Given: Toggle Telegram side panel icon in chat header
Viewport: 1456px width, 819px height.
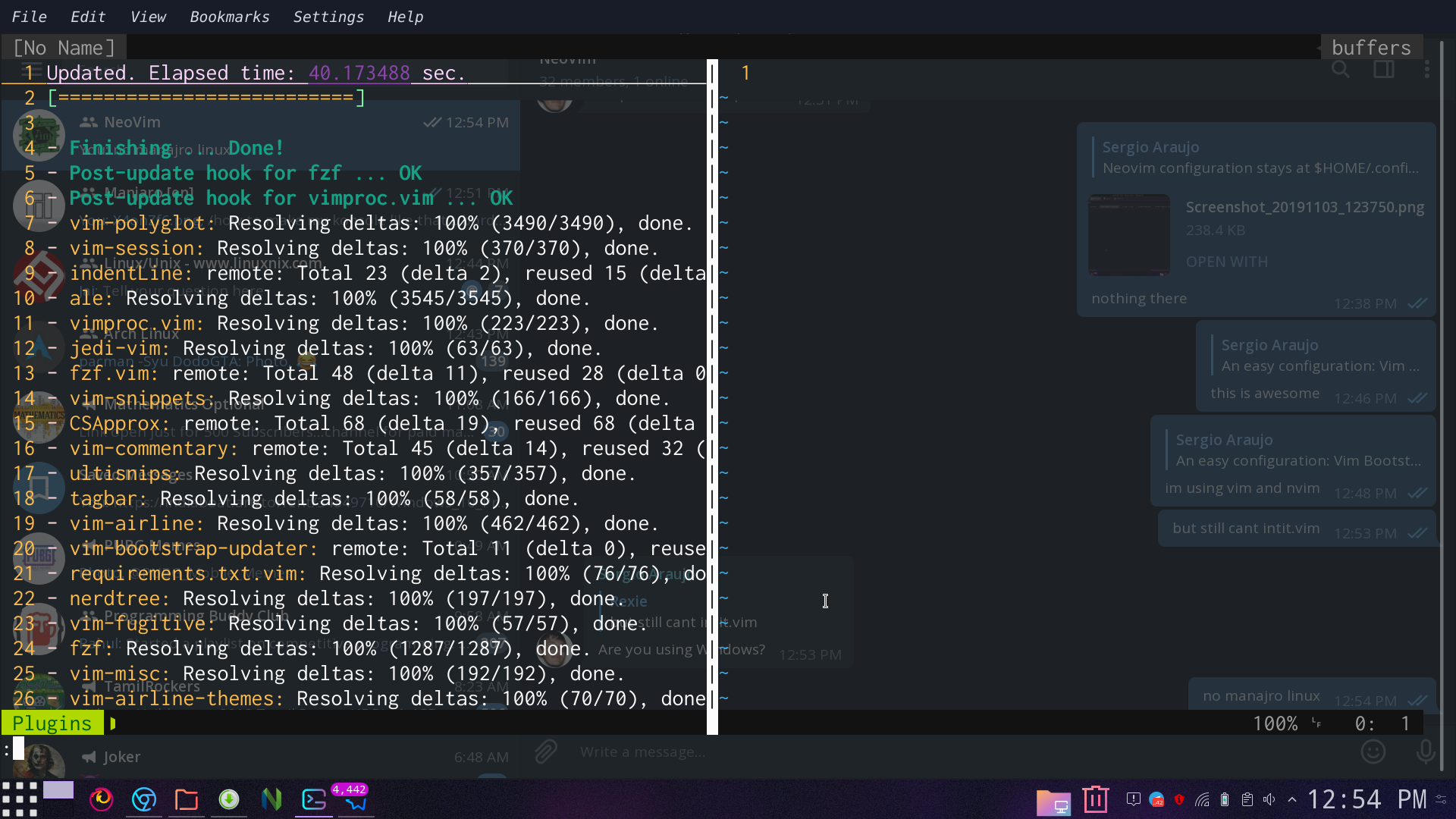Looking at the screenshot, I should (x=1384, y=70).
